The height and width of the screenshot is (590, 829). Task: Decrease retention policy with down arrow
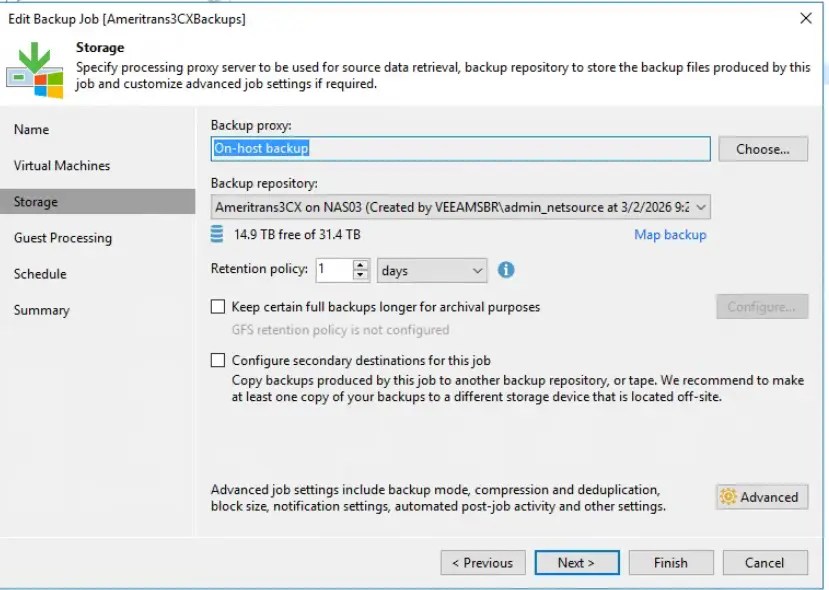point(361,275)
